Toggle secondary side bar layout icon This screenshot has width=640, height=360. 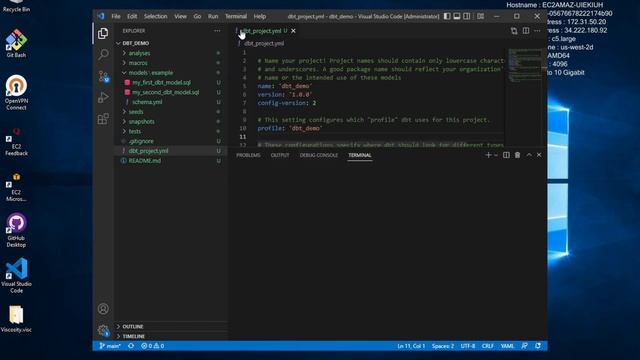467,16
